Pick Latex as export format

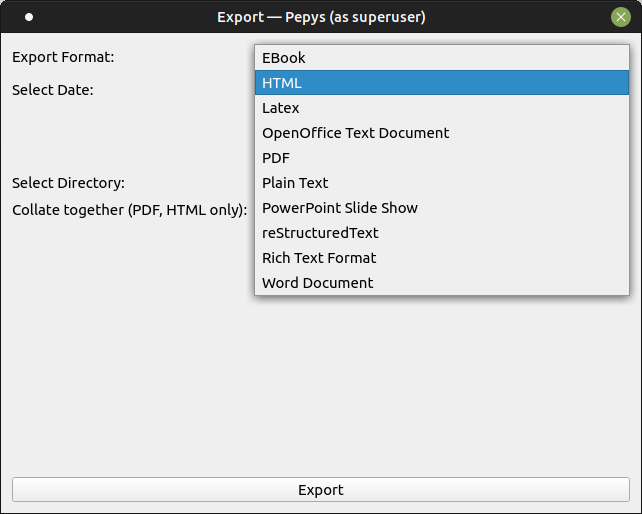[x=442, y=108]
